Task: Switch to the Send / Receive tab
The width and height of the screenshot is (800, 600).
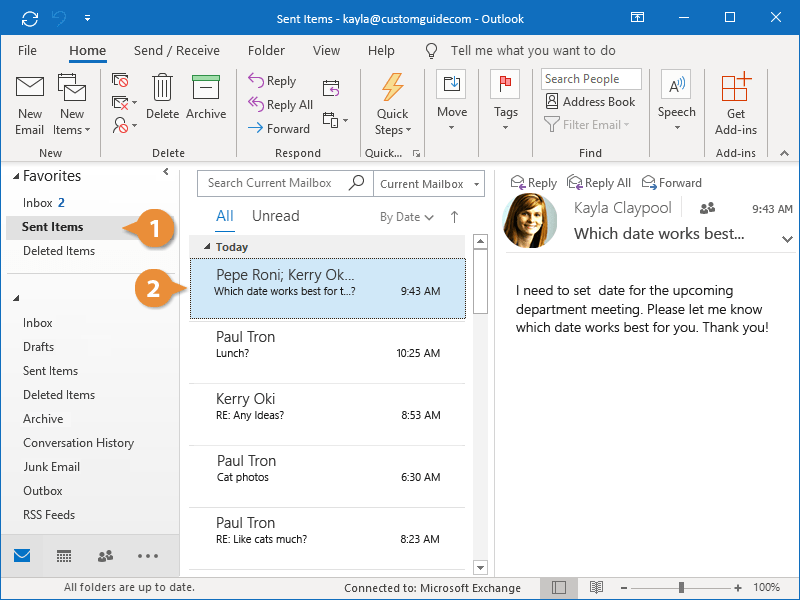Action: pos(177,51)
